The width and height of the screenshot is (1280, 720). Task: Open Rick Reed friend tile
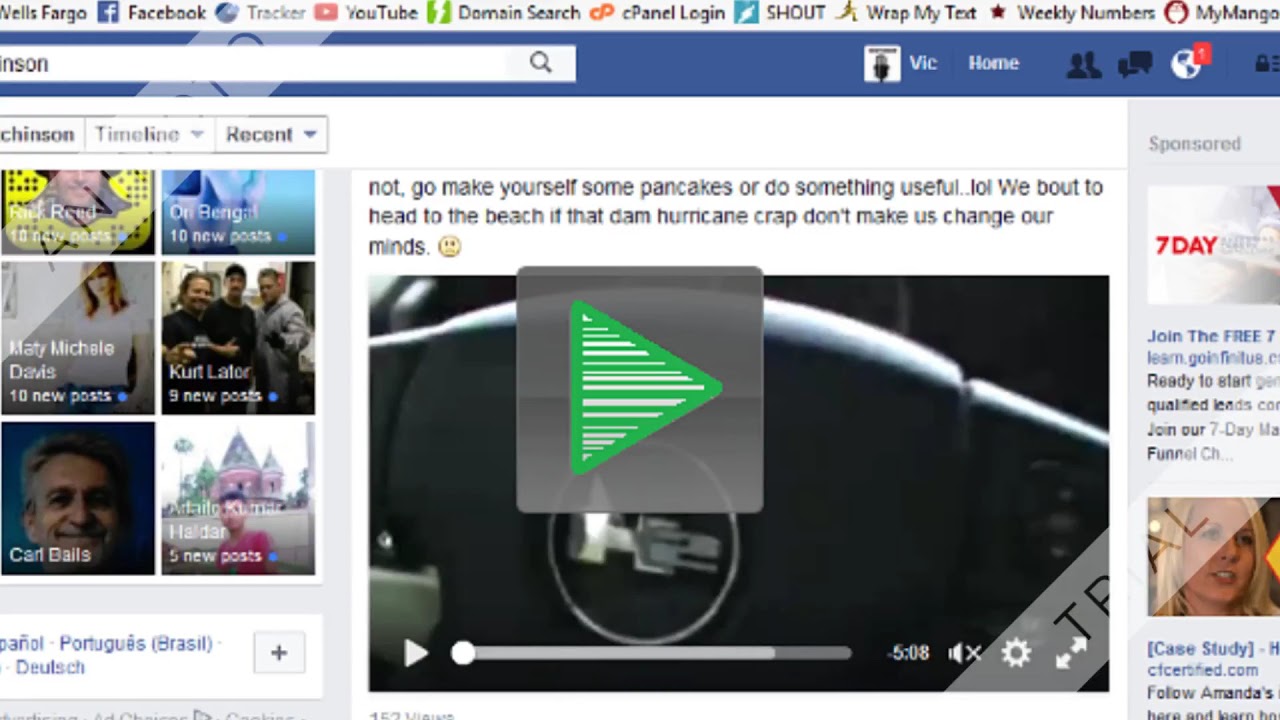pyautogui.click(x=77, y=212)
